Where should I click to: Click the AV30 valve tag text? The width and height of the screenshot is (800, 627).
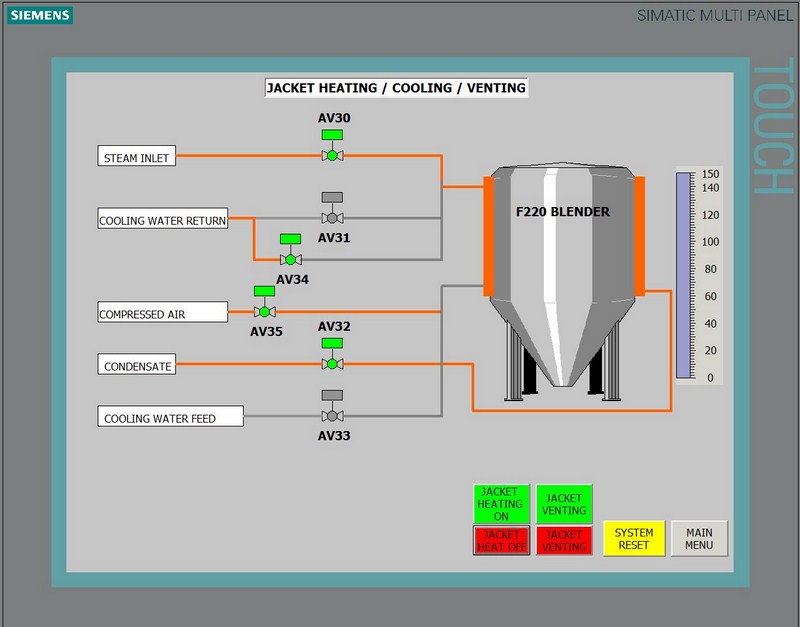coord(334,118)
